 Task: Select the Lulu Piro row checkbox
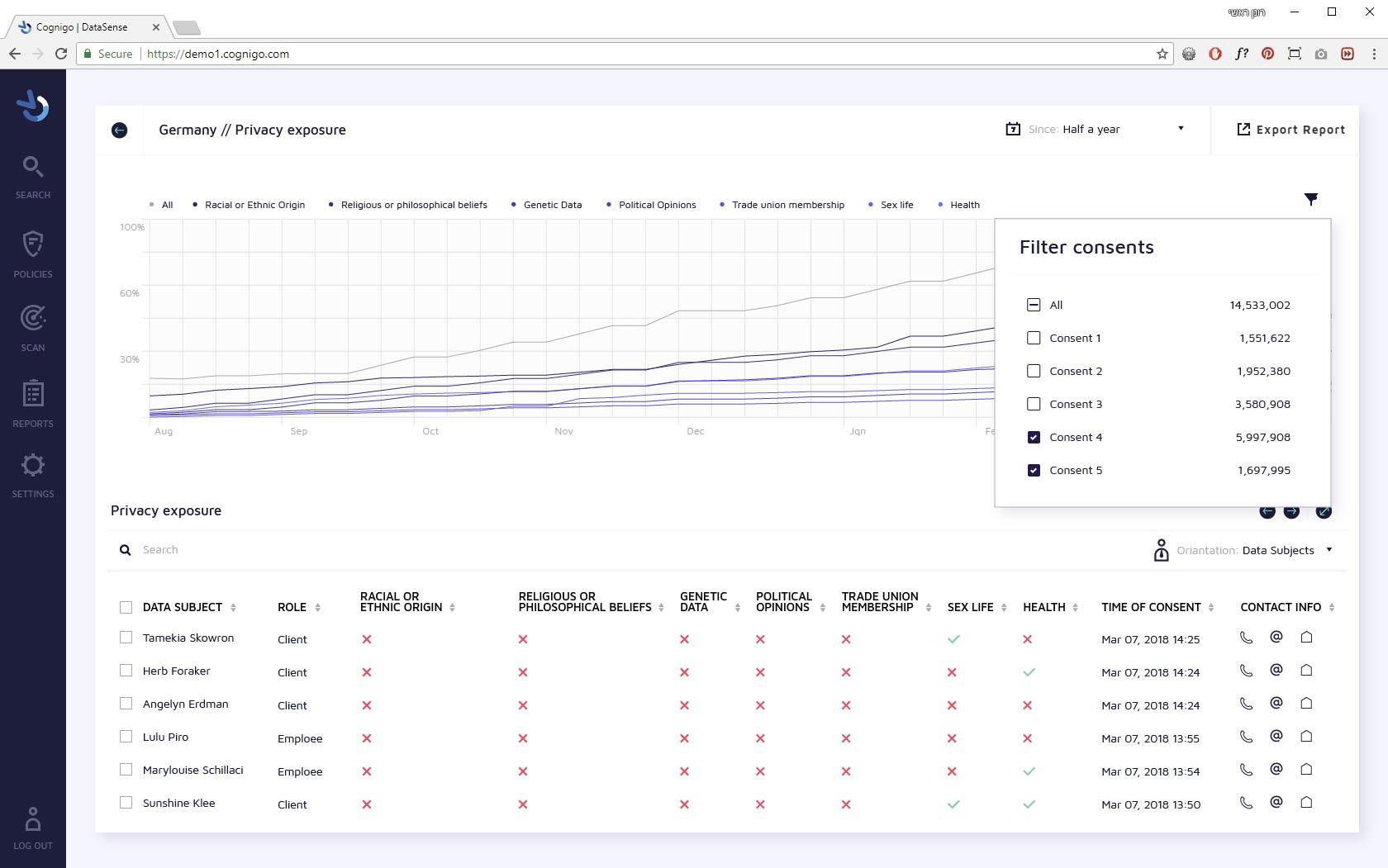(126, 737)
